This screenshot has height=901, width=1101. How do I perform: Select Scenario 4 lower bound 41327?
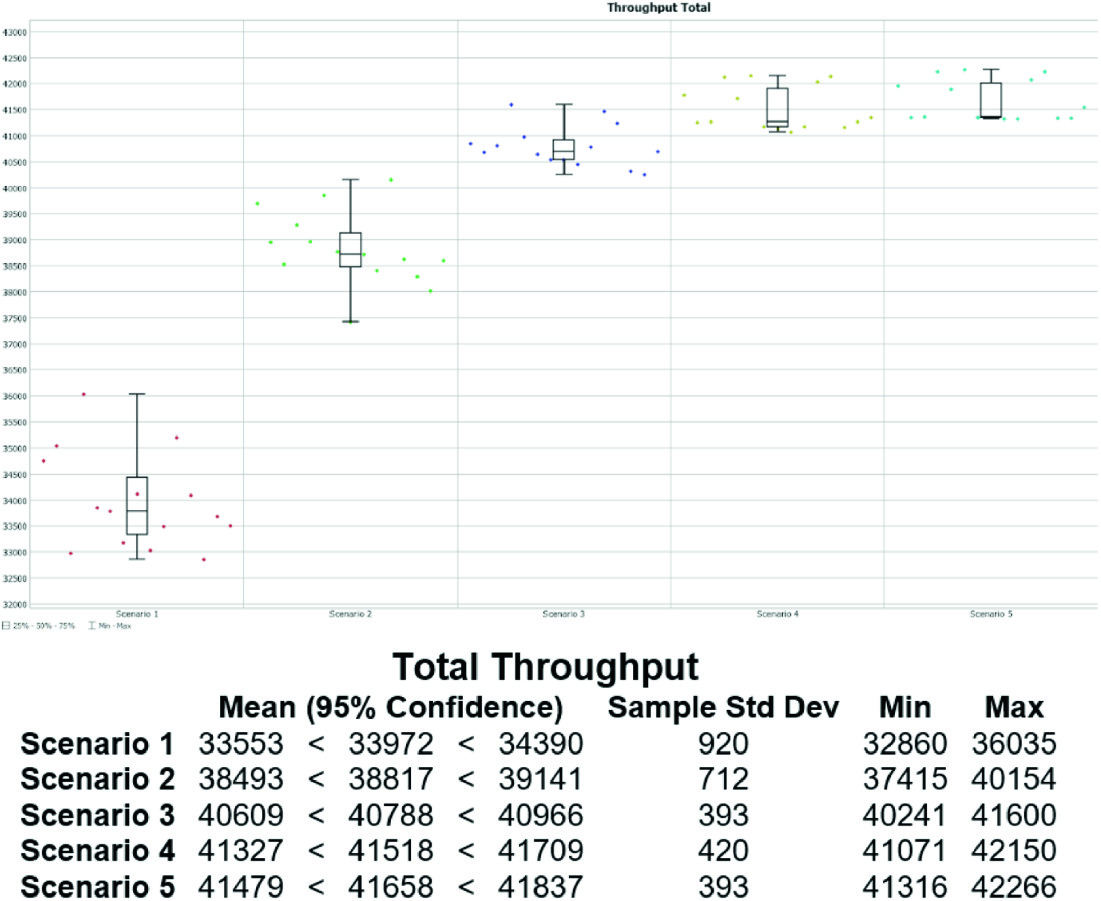(x=241, y=850)
